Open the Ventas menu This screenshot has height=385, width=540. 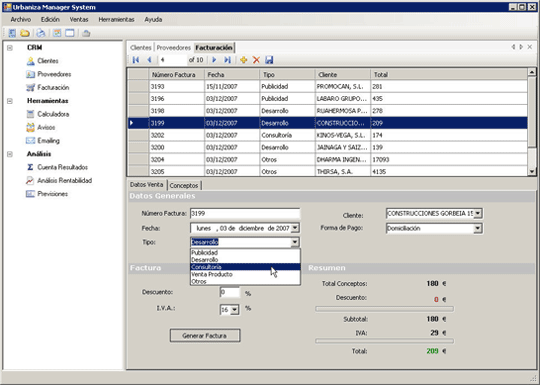click(x=79, y=20)
